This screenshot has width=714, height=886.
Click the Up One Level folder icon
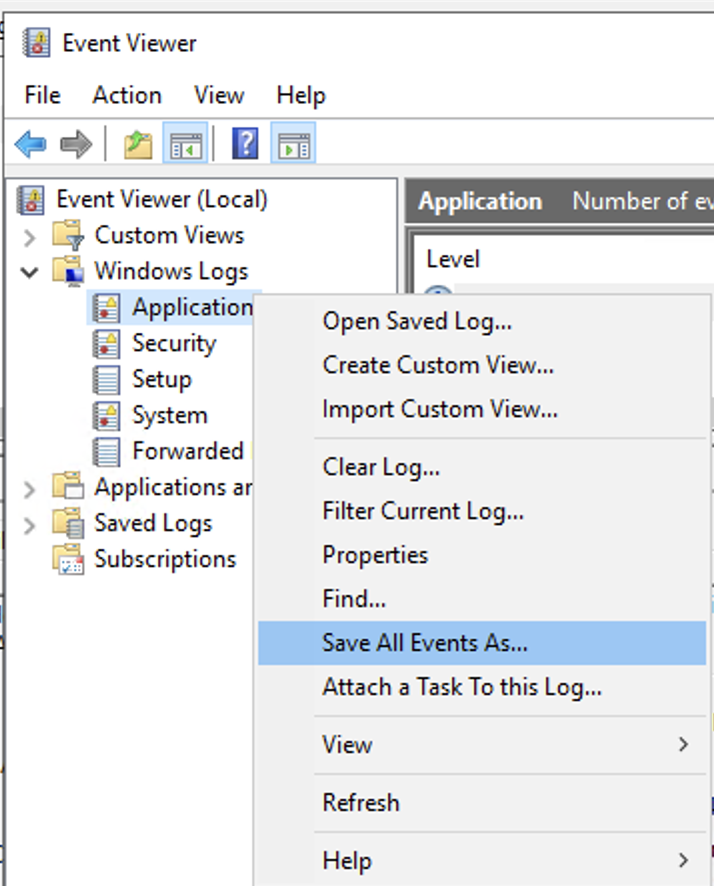tap(138, 146)
